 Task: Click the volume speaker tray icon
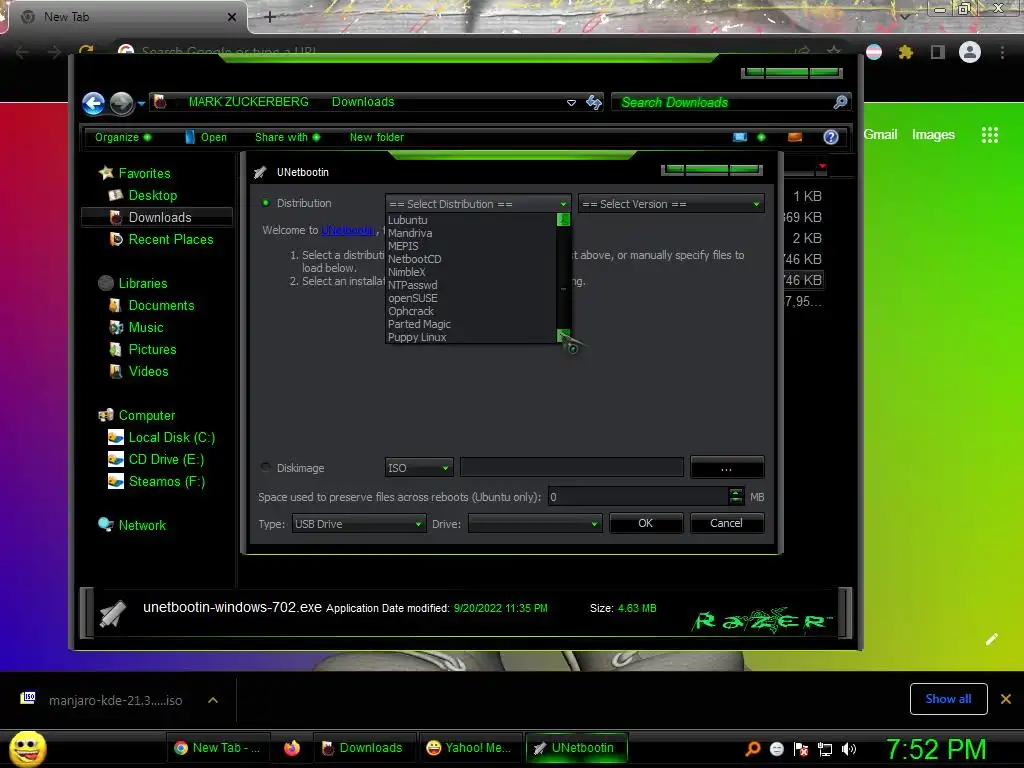tap(849, 749)
